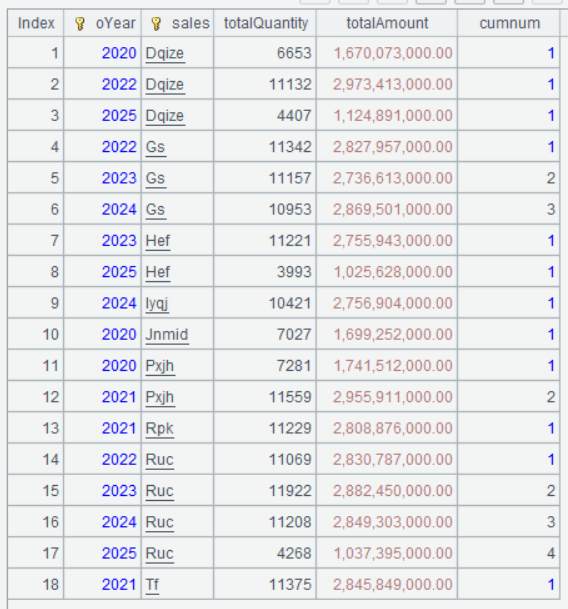Select totalQuantity cell 10421
568x609 pixels.
point(265,303)
